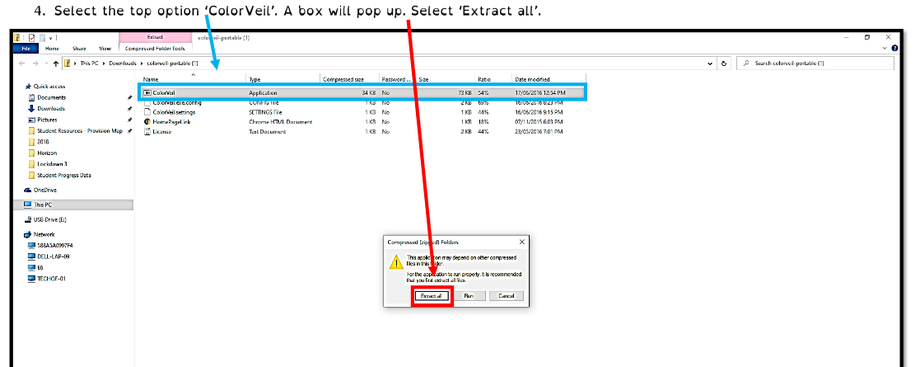Open the HomePageLink Chrome HTML icon
The image size is (920, 367).
click(148, 122)
